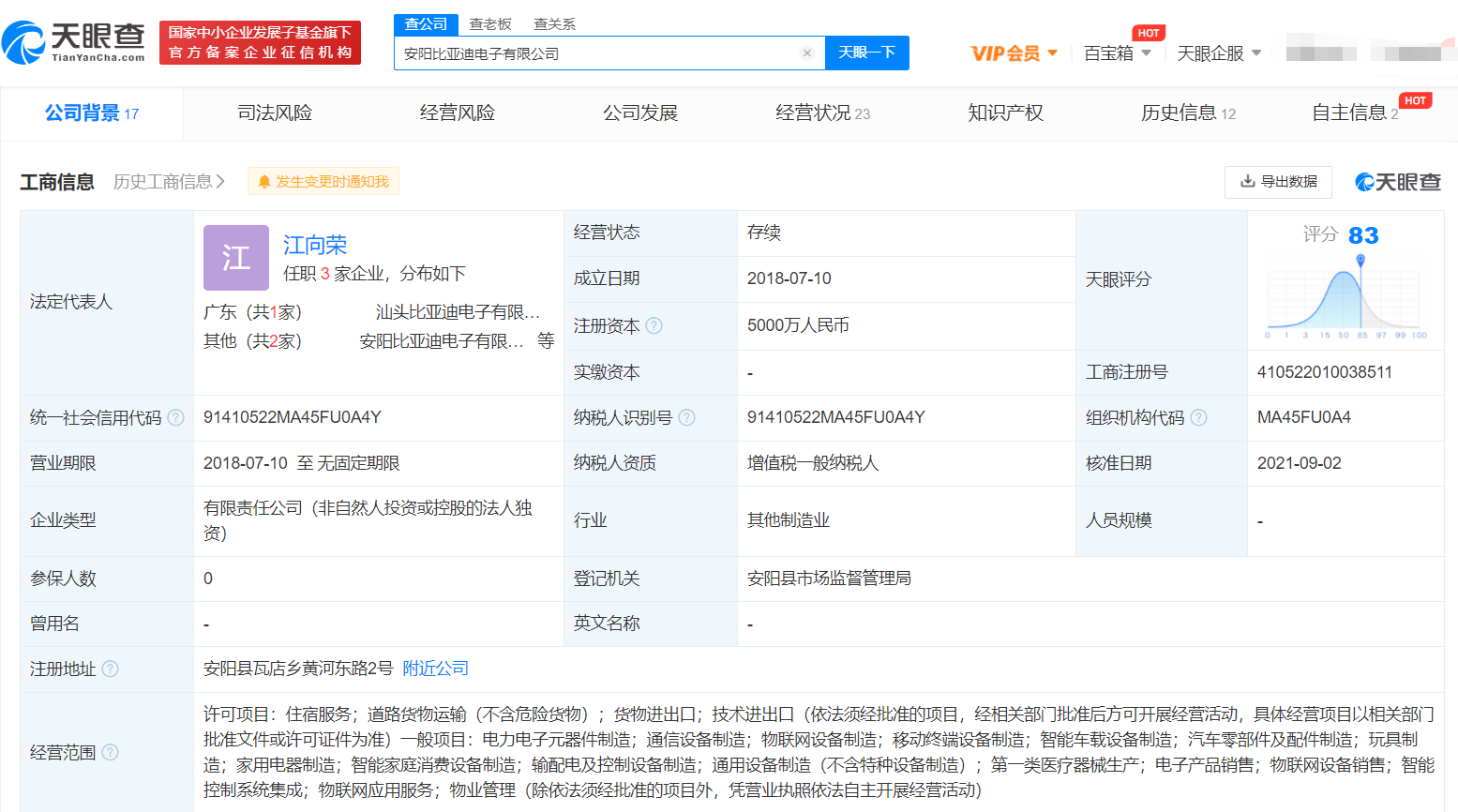This screenshot has height=812, width=1458.
Task: Click help icon beside 组织机构代码
Action: (1198, 417)
